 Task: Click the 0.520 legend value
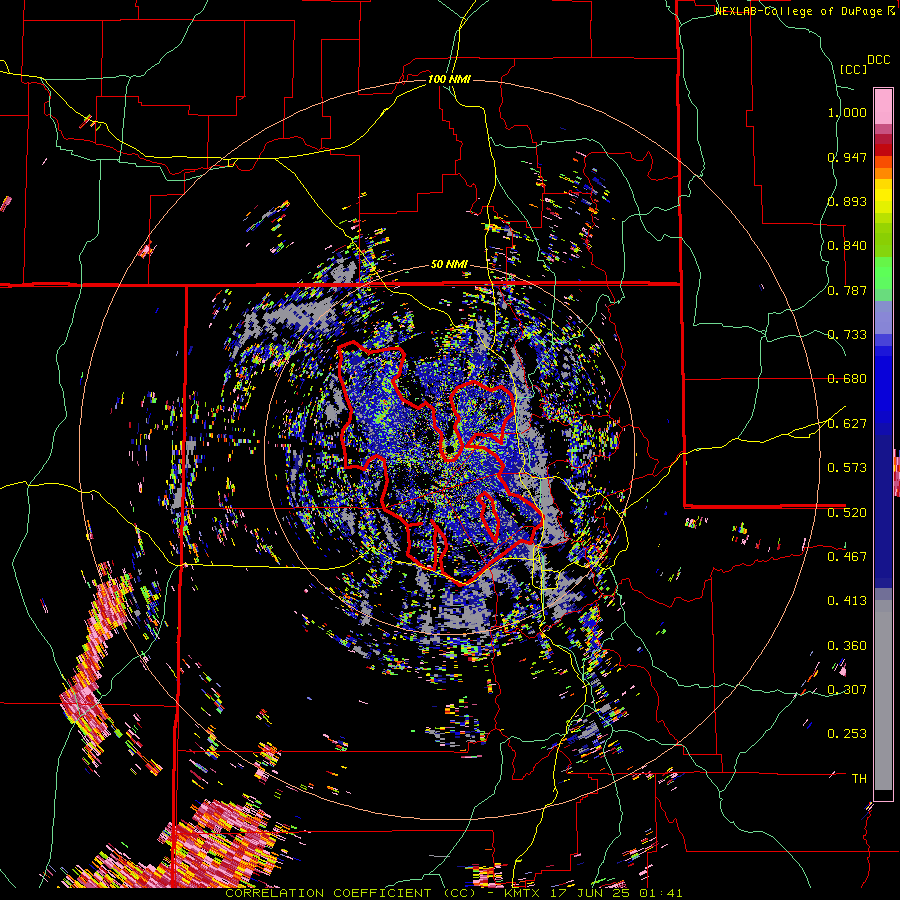pyautogui.click(x=847, y=513)
